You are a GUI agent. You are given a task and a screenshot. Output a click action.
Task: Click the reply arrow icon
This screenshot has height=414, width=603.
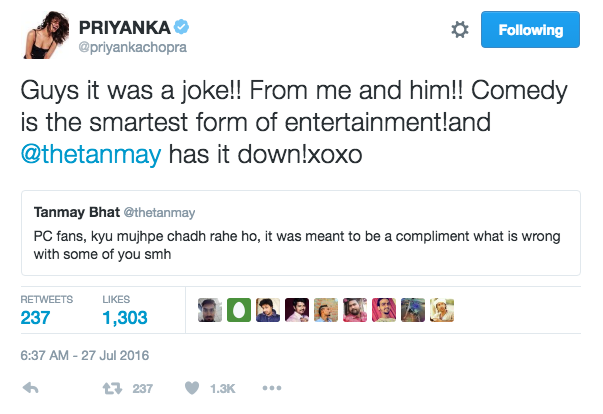(31, 388)
